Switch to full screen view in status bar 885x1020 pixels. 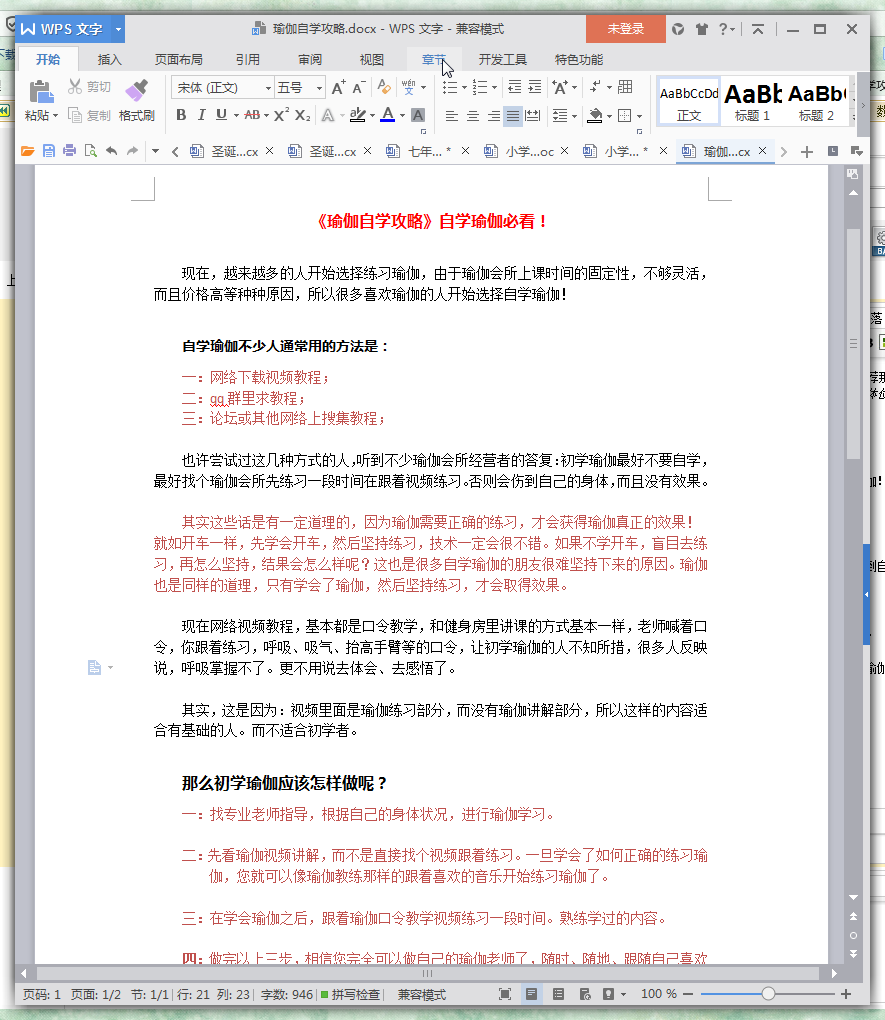(505, 994)
